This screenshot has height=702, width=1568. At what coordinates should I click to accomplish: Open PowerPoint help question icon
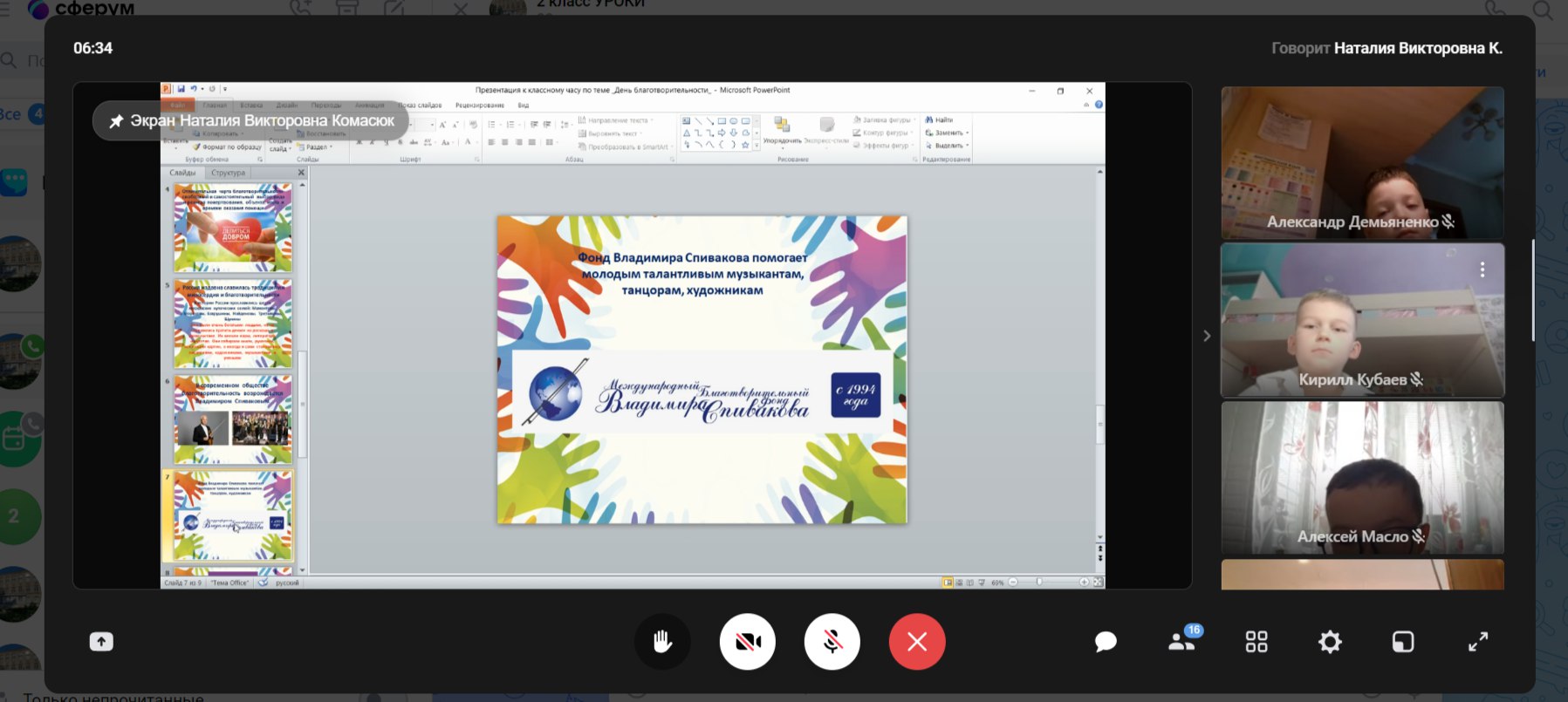[x=1099, y=105]
